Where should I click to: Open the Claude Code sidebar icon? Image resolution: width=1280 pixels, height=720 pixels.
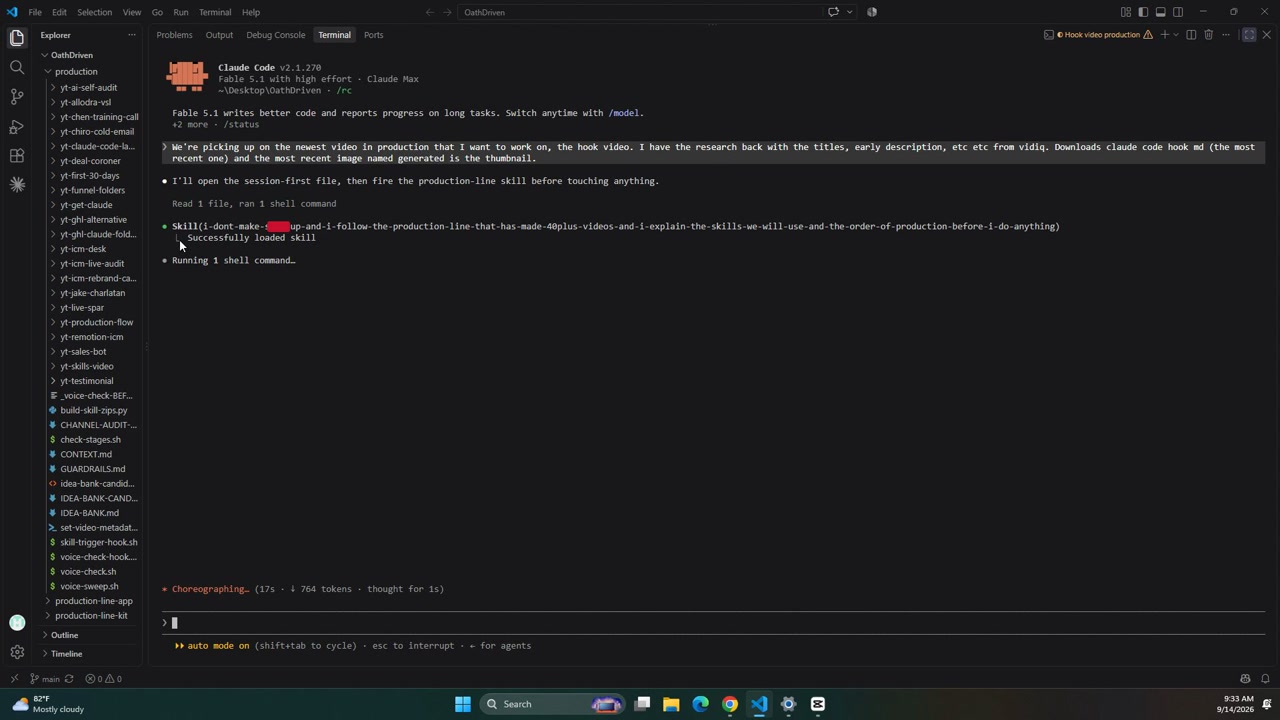[x=17, y=185]
